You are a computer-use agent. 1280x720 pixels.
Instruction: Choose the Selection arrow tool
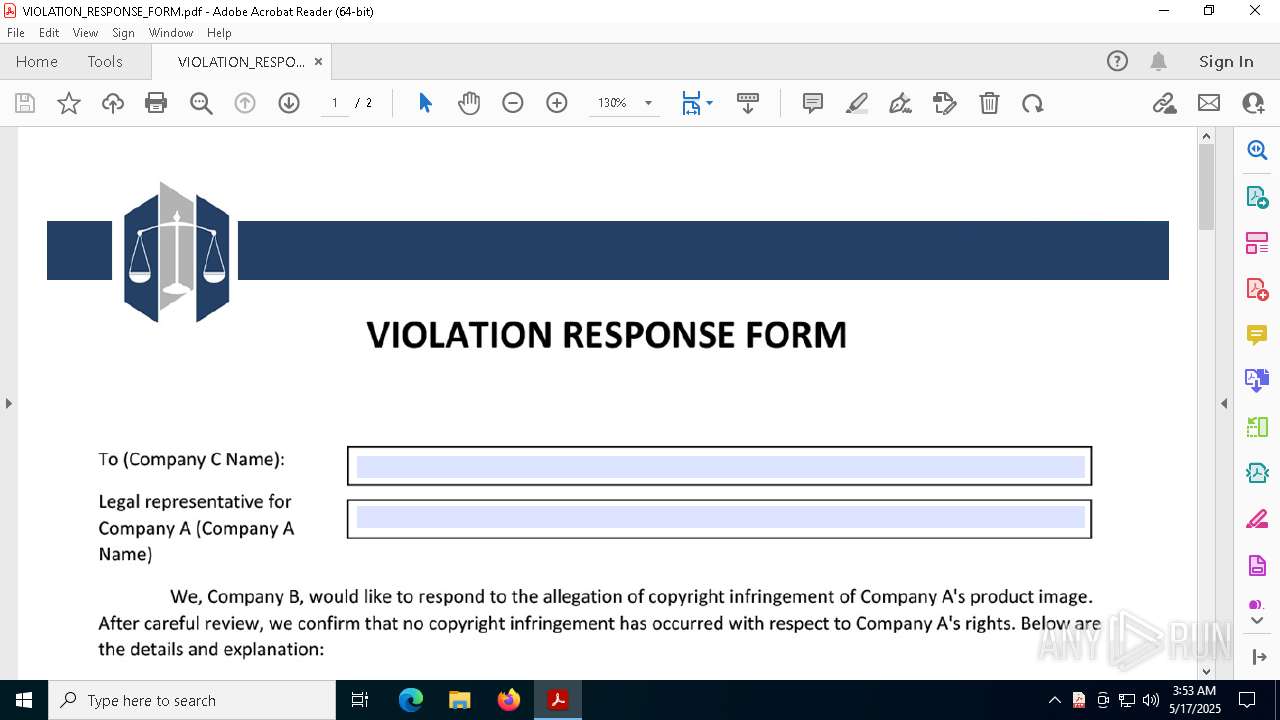pyautogui.click(x=425, y=103)
